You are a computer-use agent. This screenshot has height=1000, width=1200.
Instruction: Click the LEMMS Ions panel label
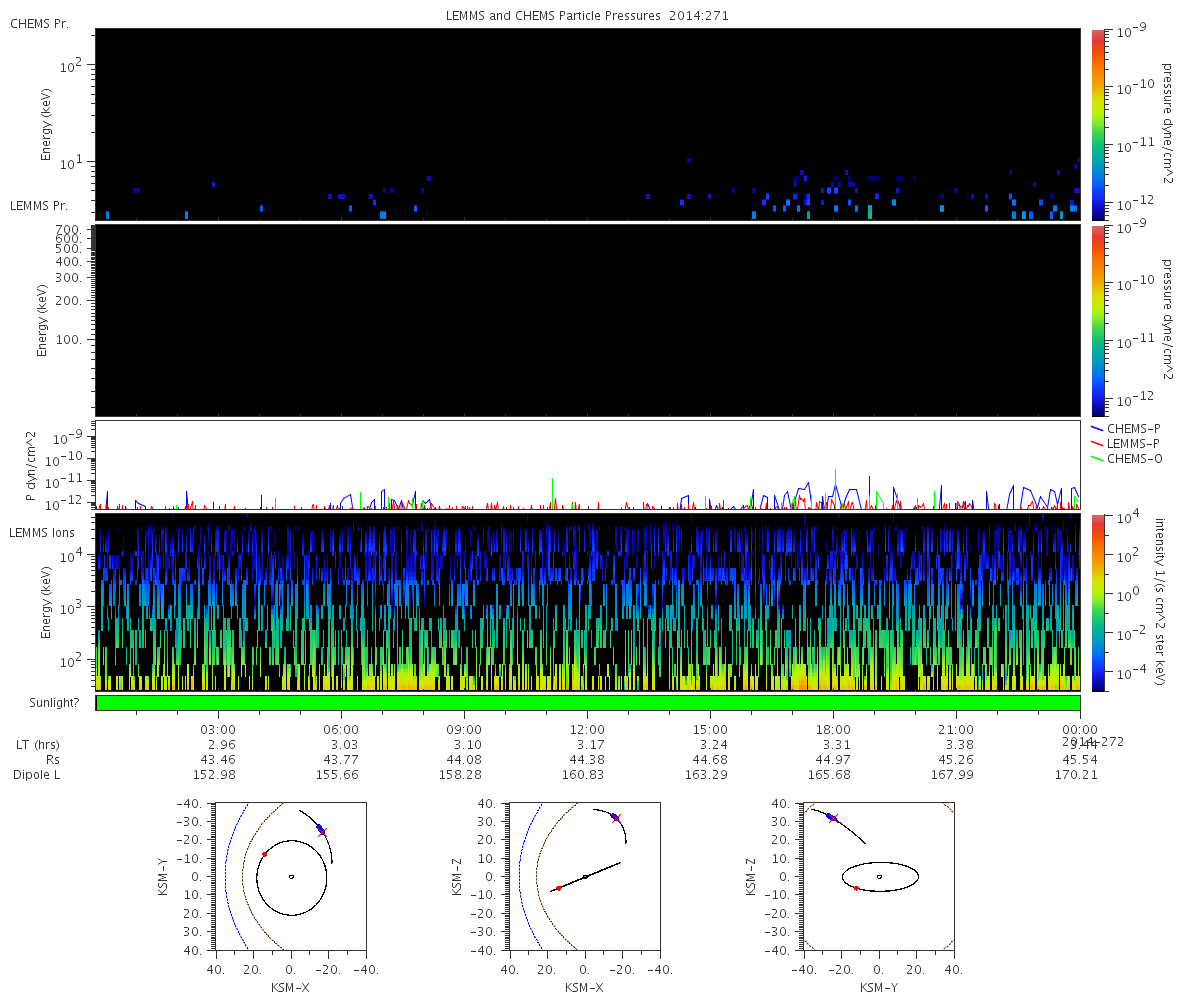click(43, 532)
